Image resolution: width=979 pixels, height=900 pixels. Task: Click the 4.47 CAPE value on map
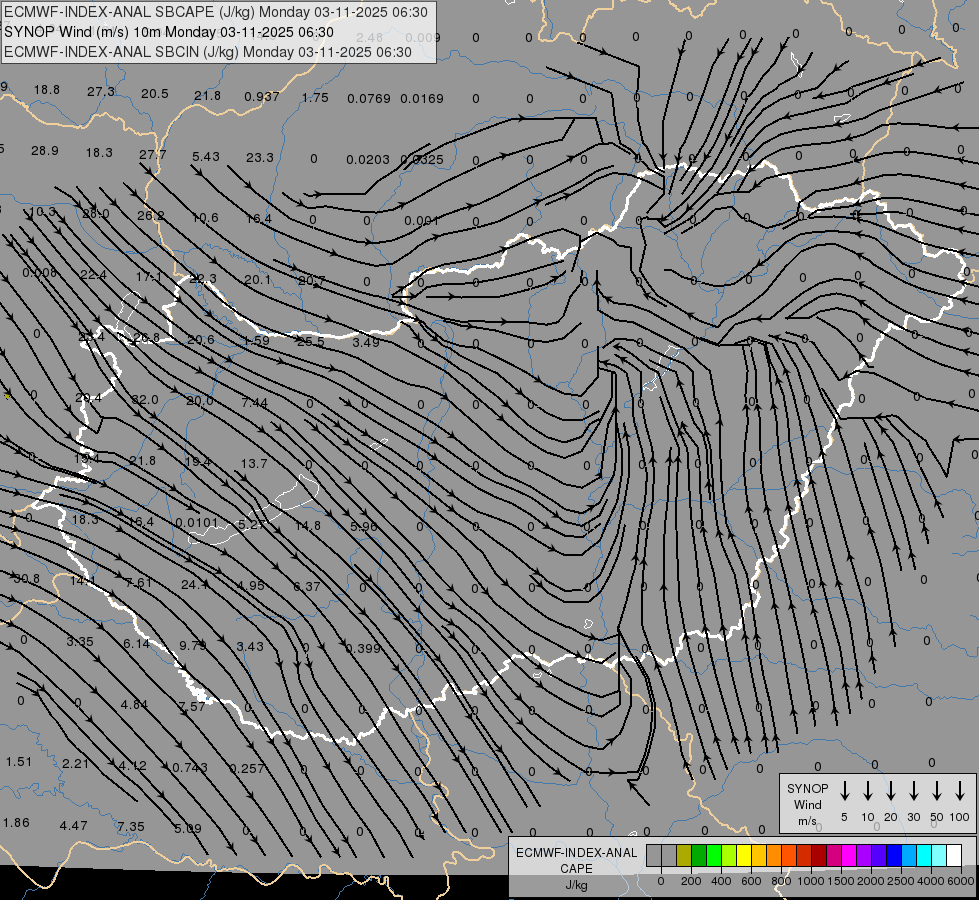coord(74,826)
